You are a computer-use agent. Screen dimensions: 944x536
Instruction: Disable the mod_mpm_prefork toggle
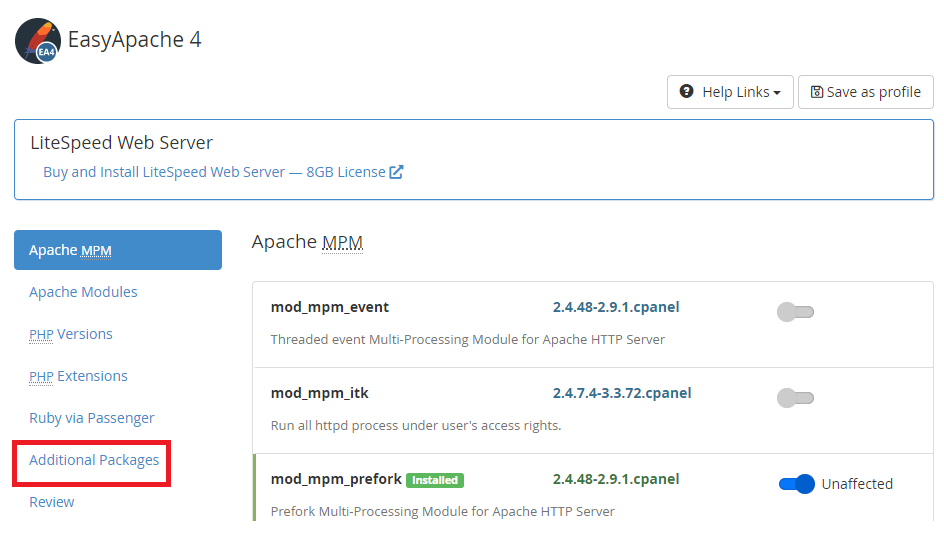pos(796,484)
